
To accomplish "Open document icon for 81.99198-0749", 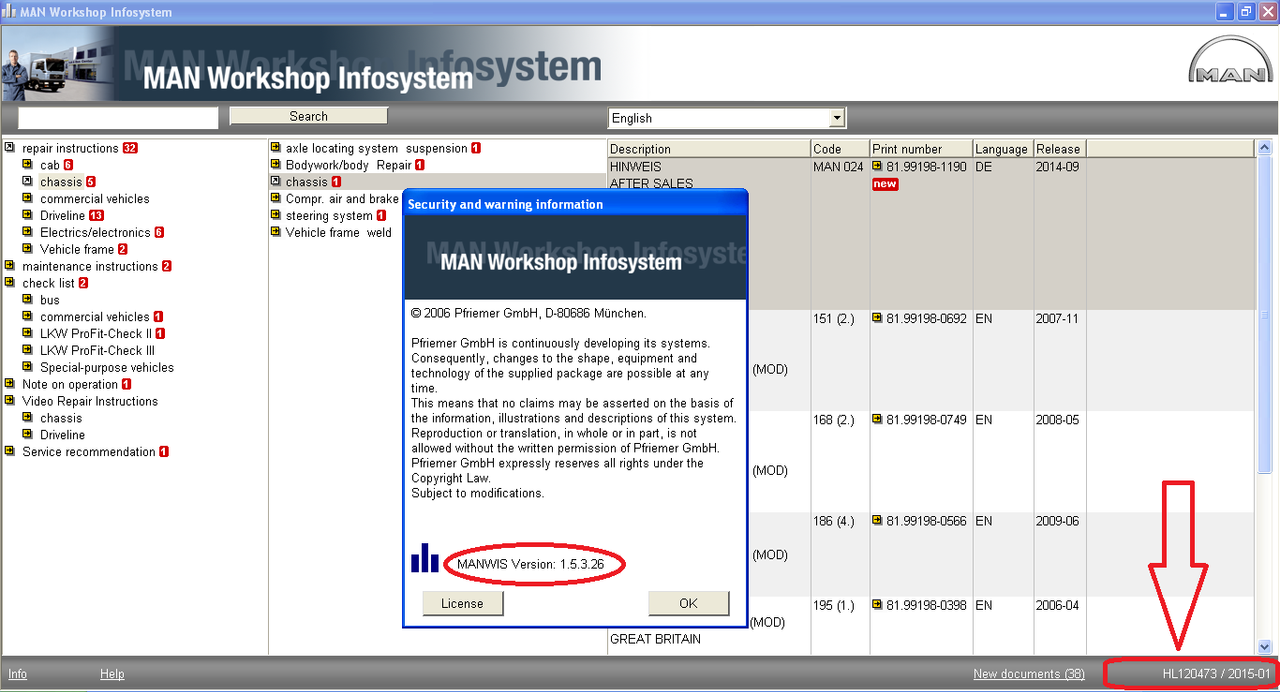I will (877, 419).
